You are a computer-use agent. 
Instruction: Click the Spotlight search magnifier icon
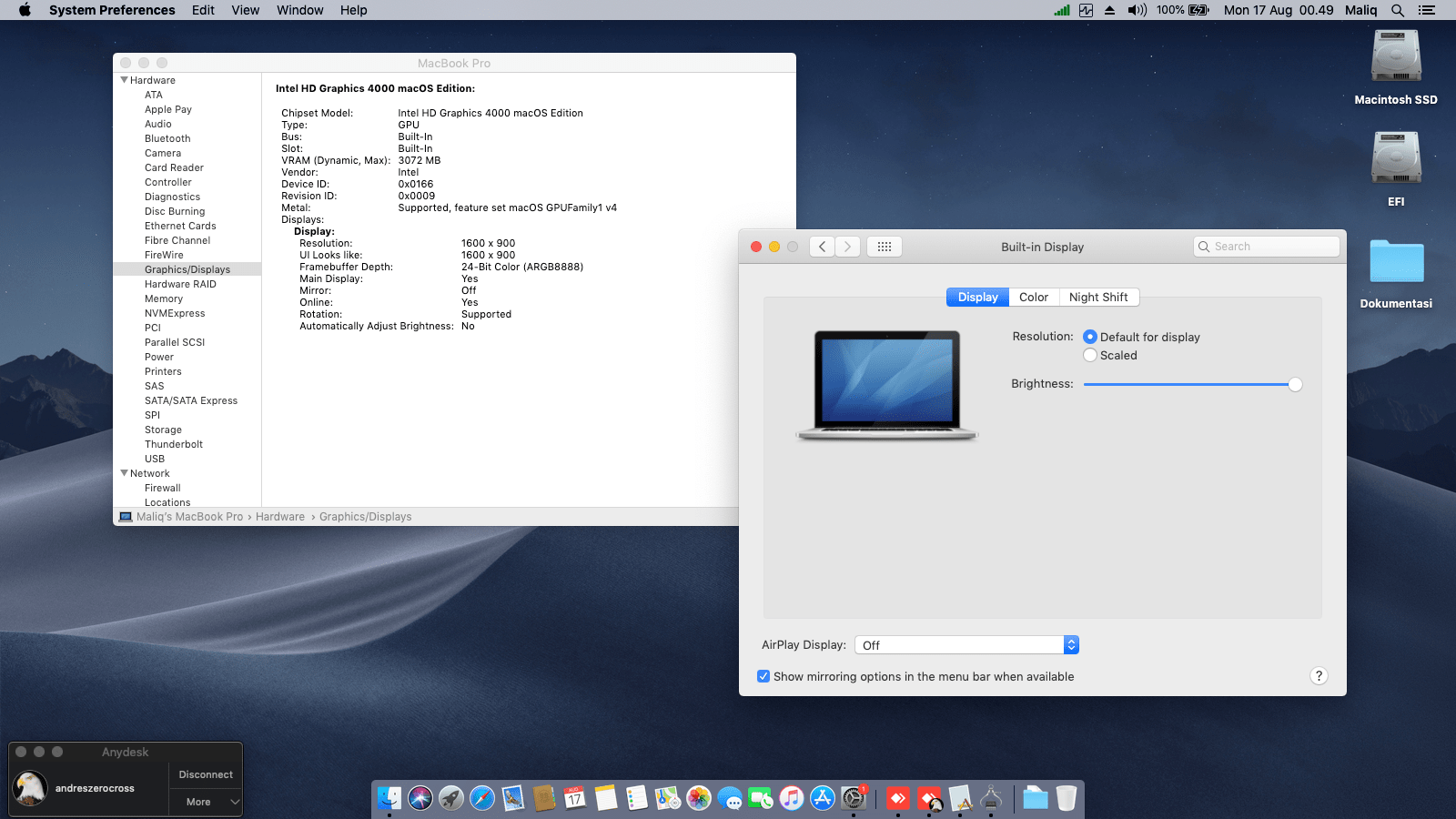1398,10
